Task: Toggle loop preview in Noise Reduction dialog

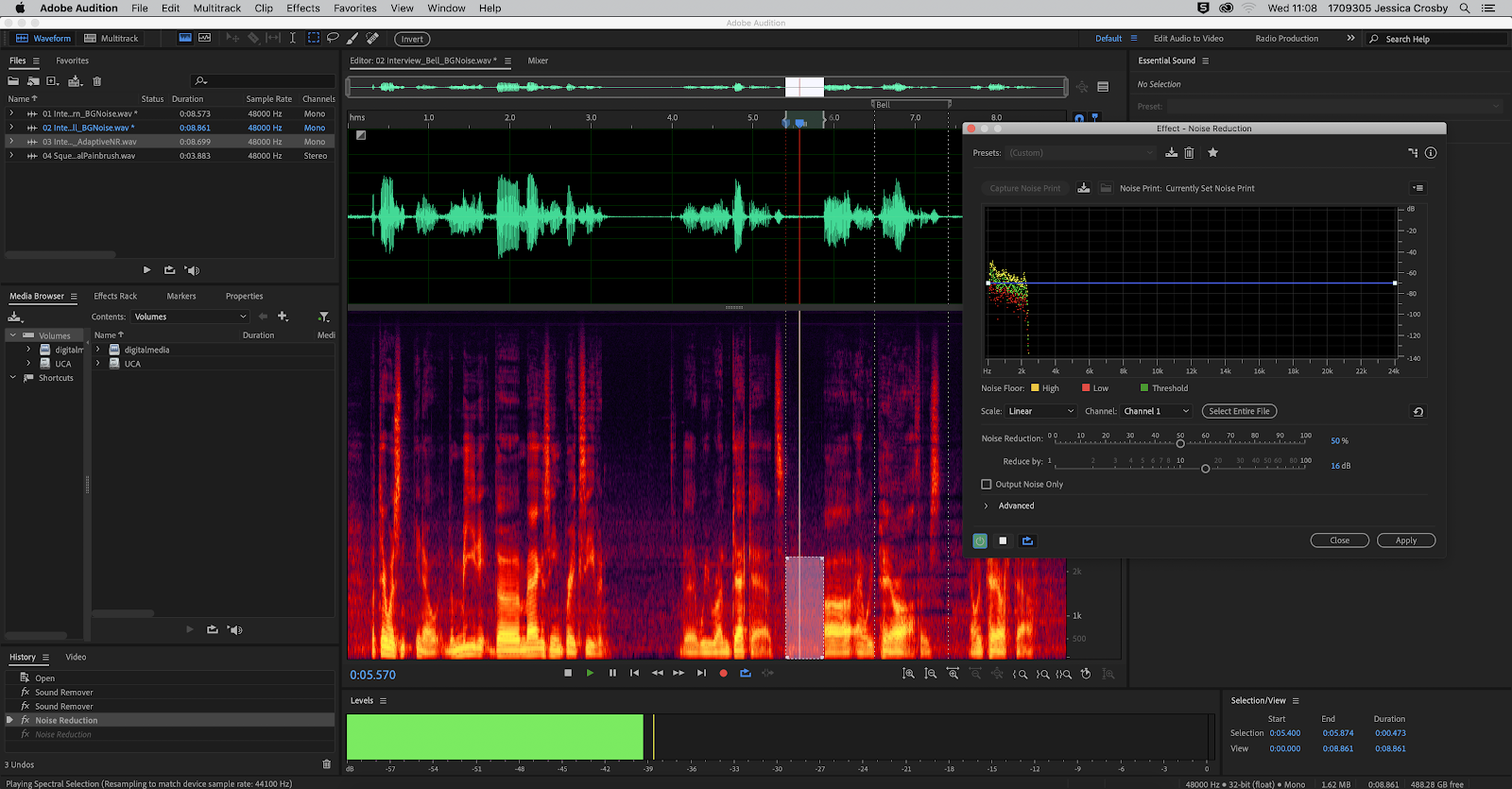Action: 1027,540
